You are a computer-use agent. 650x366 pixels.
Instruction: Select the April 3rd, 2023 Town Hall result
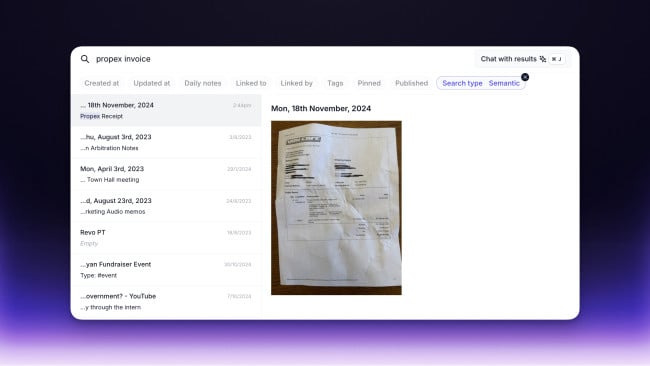166,174
